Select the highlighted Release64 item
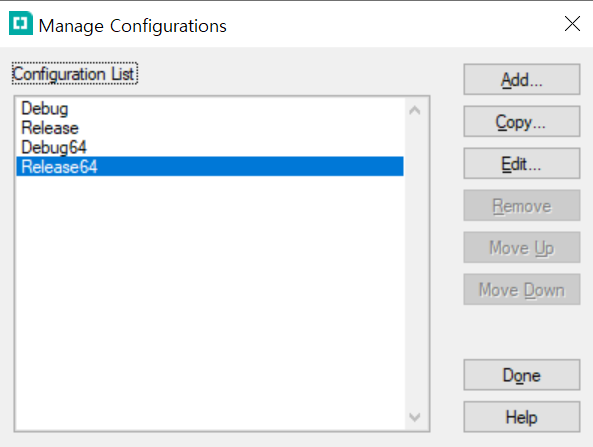593x447 pixels. tap(210, 166)
